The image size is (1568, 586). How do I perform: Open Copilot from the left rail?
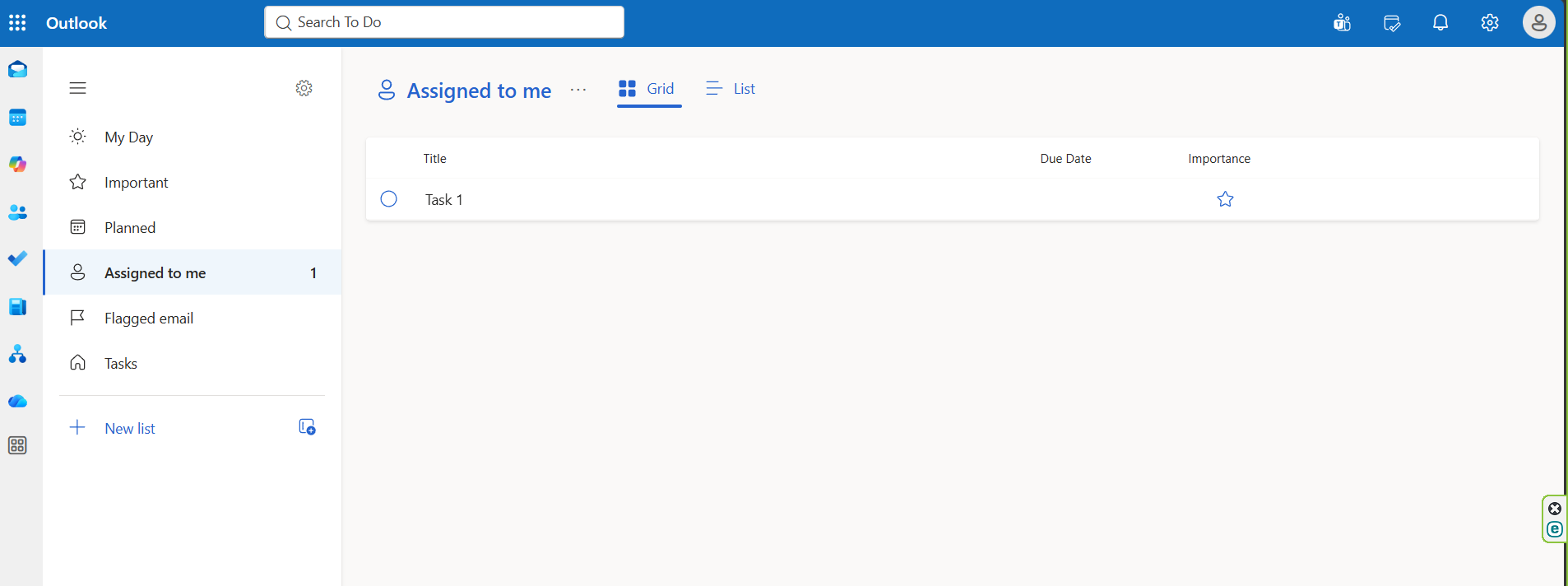(x=17, y=165)
